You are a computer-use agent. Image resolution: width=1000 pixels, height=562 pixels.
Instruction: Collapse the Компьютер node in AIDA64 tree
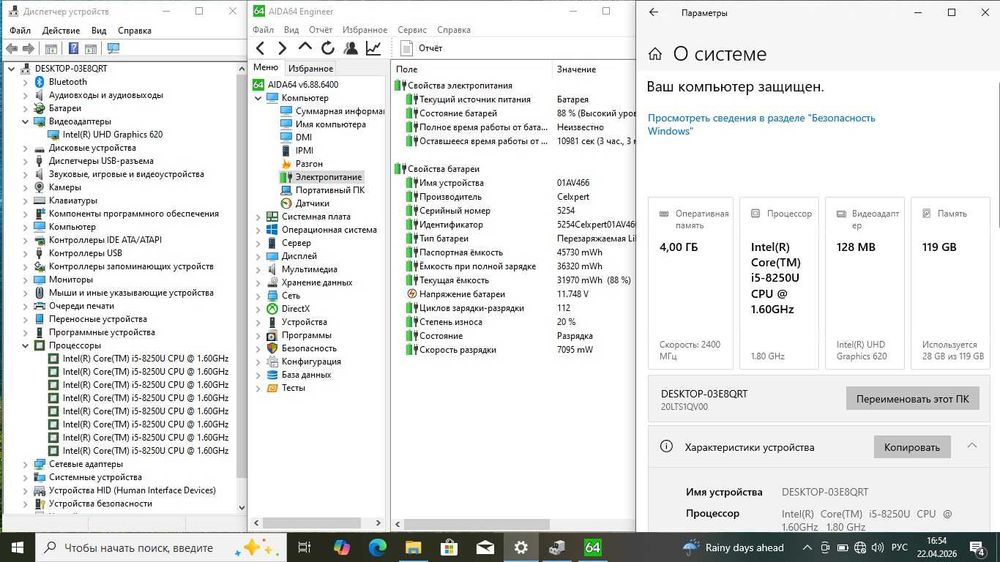(x=258, y=98)
